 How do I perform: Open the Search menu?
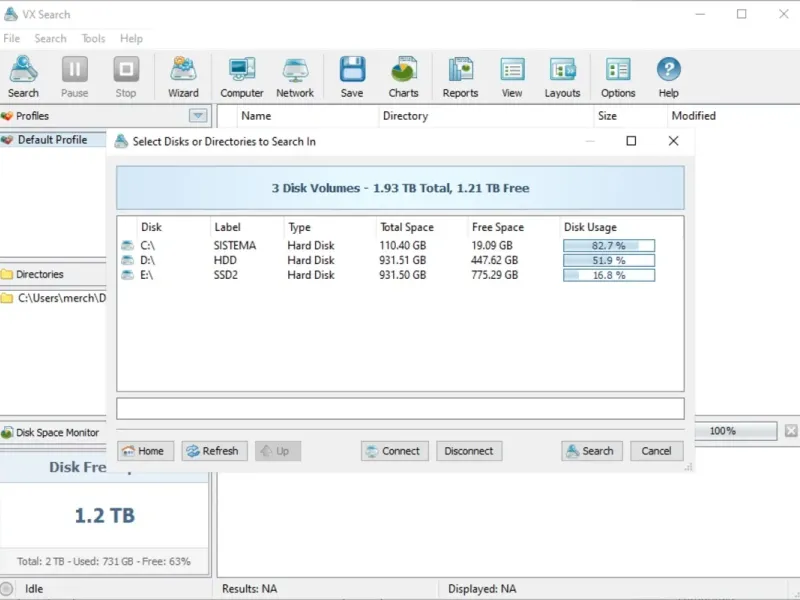50,39
